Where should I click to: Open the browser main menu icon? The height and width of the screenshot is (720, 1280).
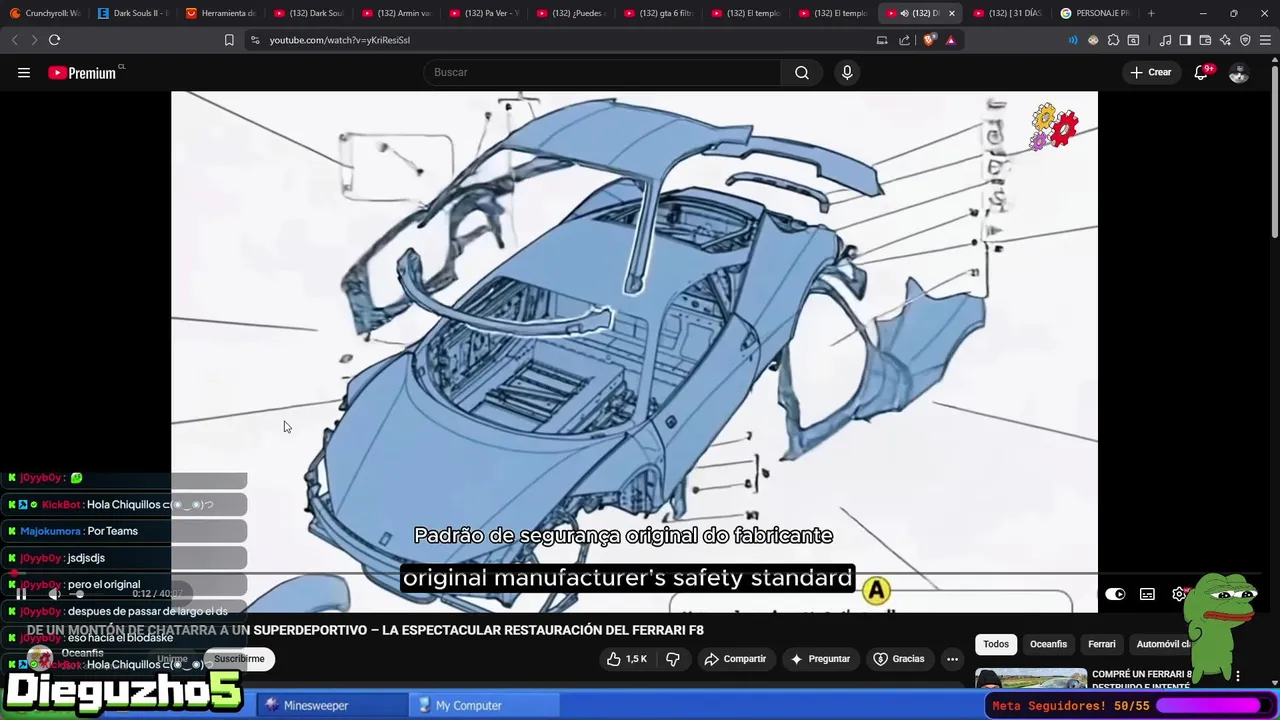[1265, 40]
